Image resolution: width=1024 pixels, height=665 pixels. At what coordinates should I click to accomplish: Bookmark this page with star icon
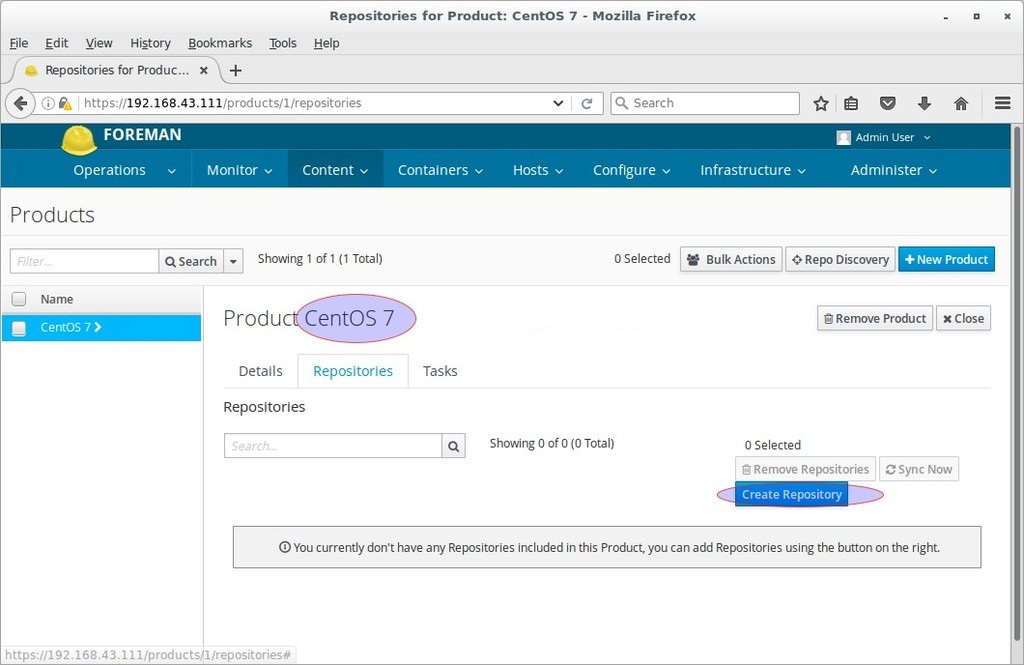tap(821, 103)
